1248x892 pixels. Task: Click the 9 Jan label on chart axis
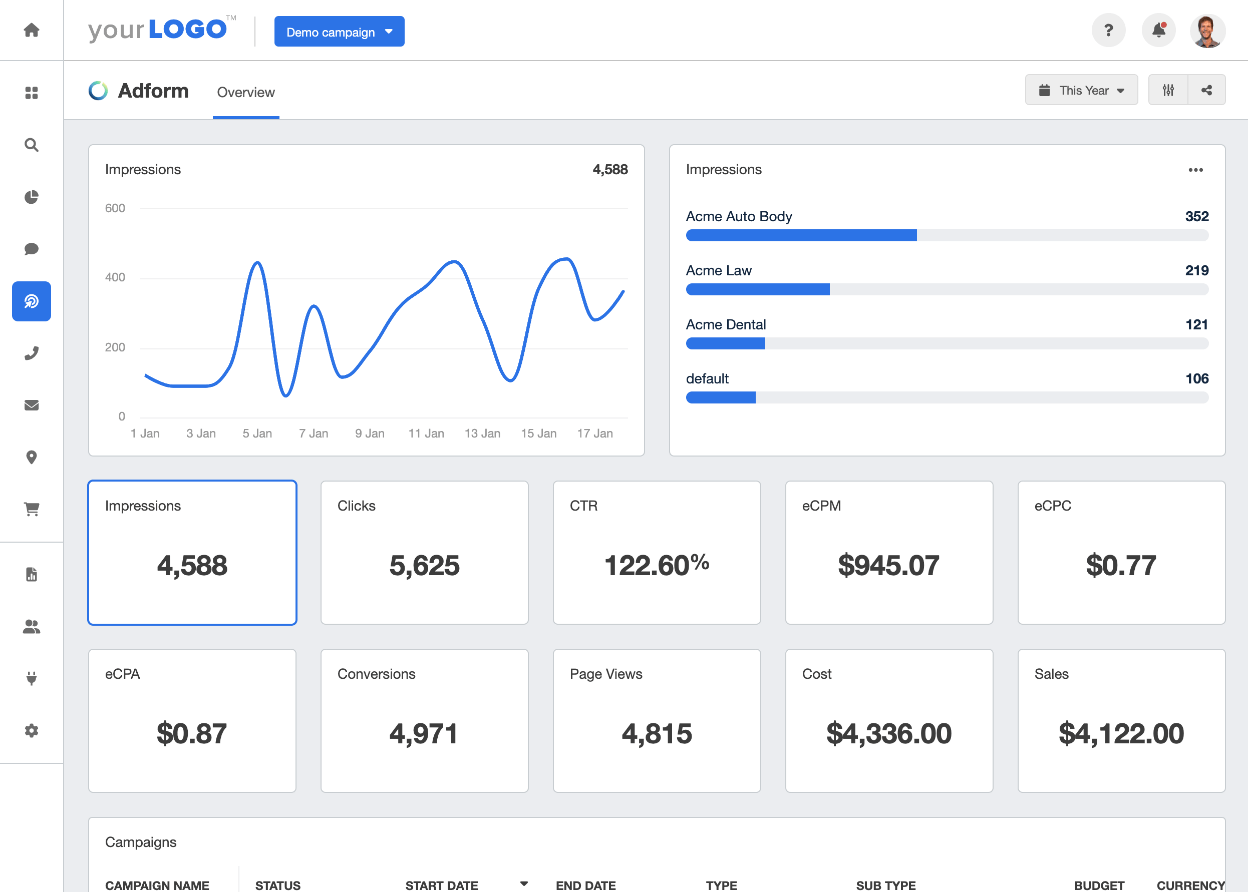(x=369, y=433)
